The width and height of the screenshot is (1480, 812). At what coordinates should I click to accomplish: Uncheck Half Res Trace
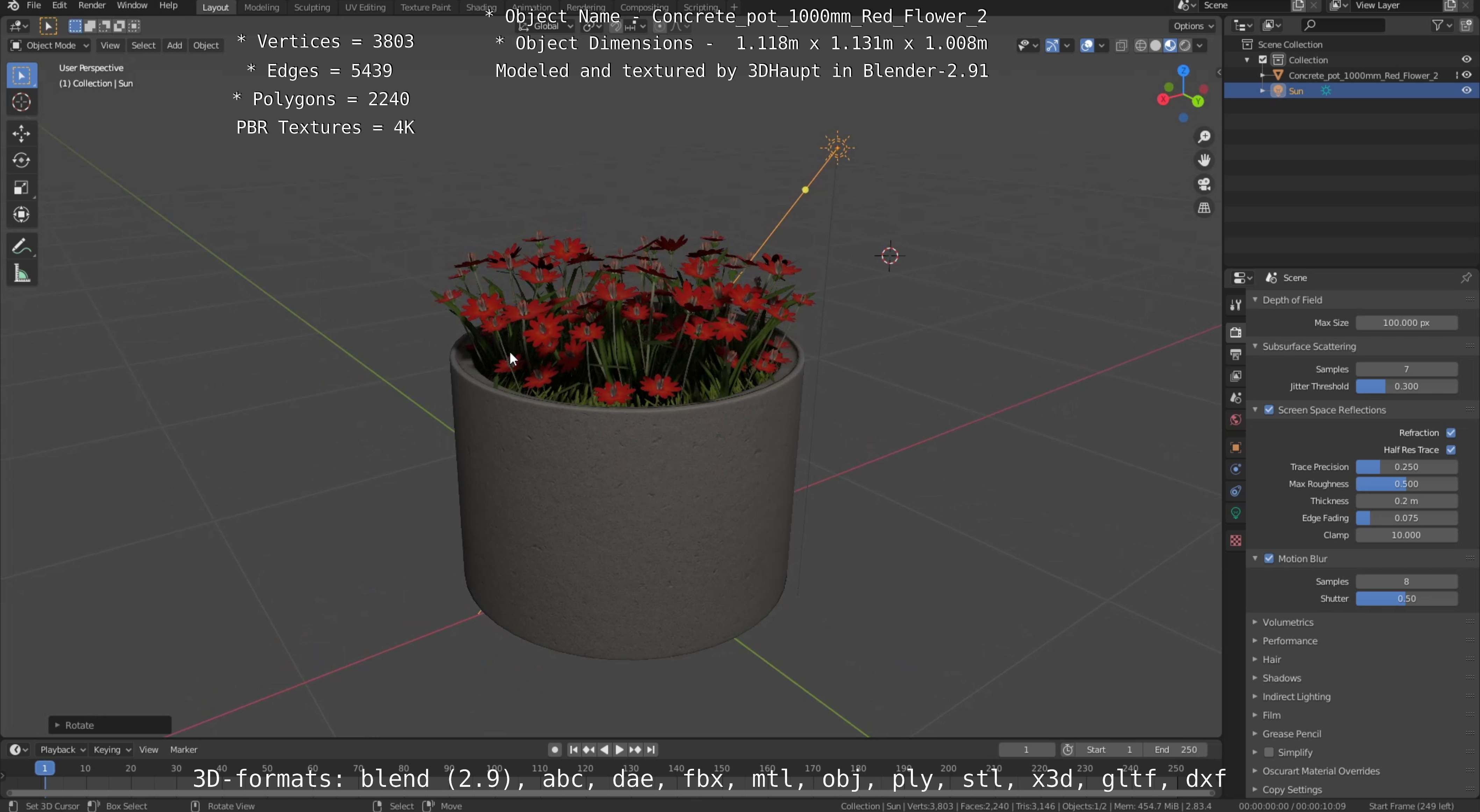(1451, 450)
